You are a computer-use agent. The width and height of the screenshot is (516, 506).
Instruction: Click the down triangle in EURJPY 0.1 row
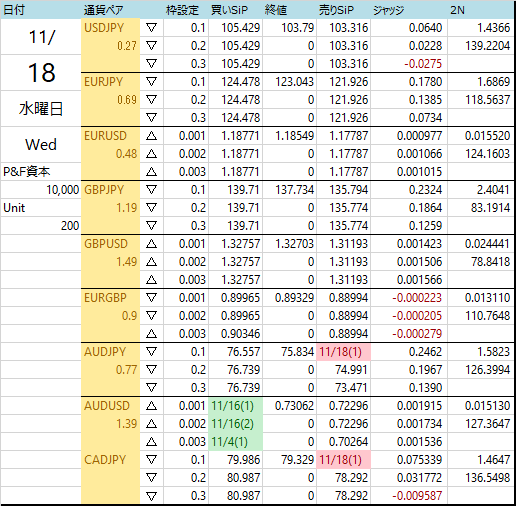(x=151, y=82)
